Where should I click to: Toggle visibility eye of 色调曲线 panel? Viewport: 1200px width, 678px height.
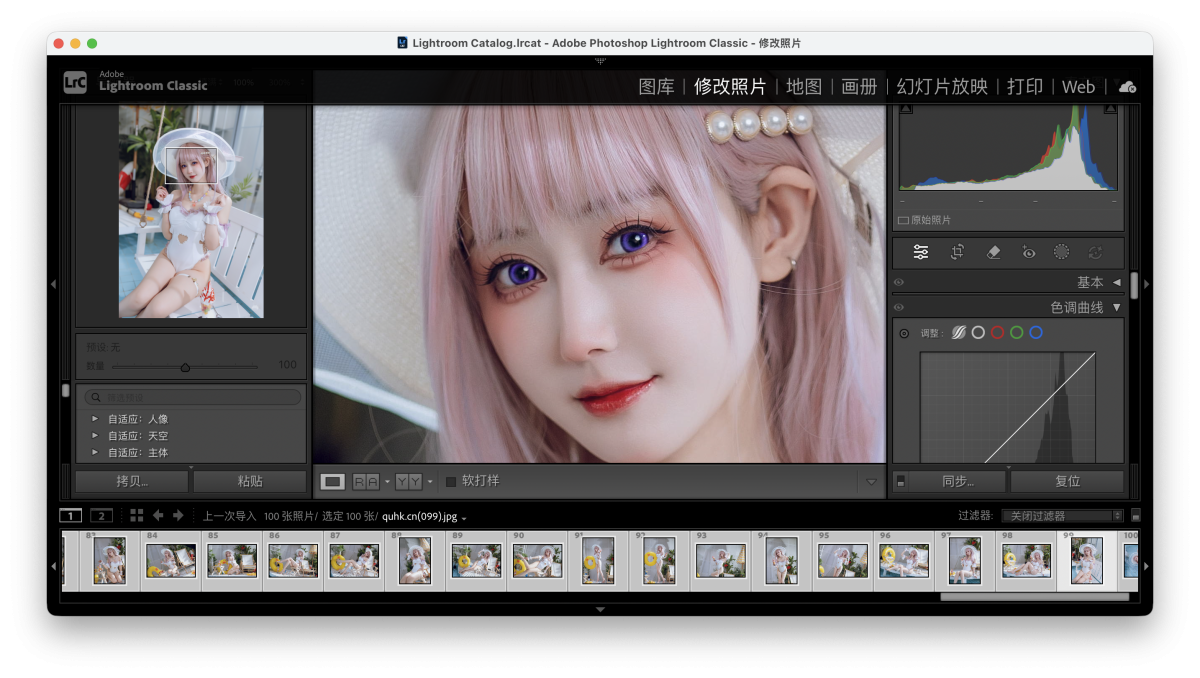pos(899,307)
